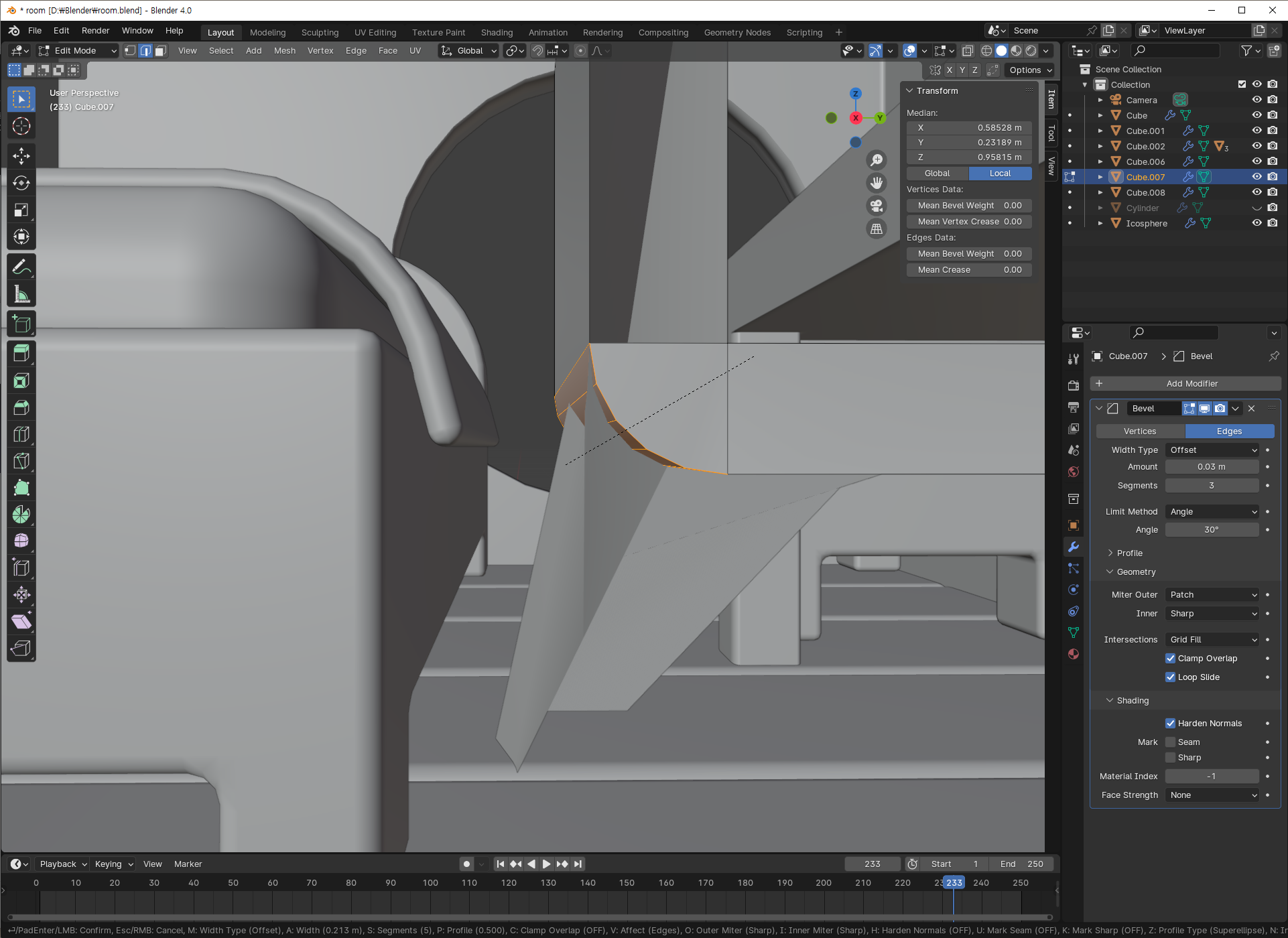Click the viewport pan hand icon
Image resolution: width=1288 pixels, height=938 pixels.
876,183
